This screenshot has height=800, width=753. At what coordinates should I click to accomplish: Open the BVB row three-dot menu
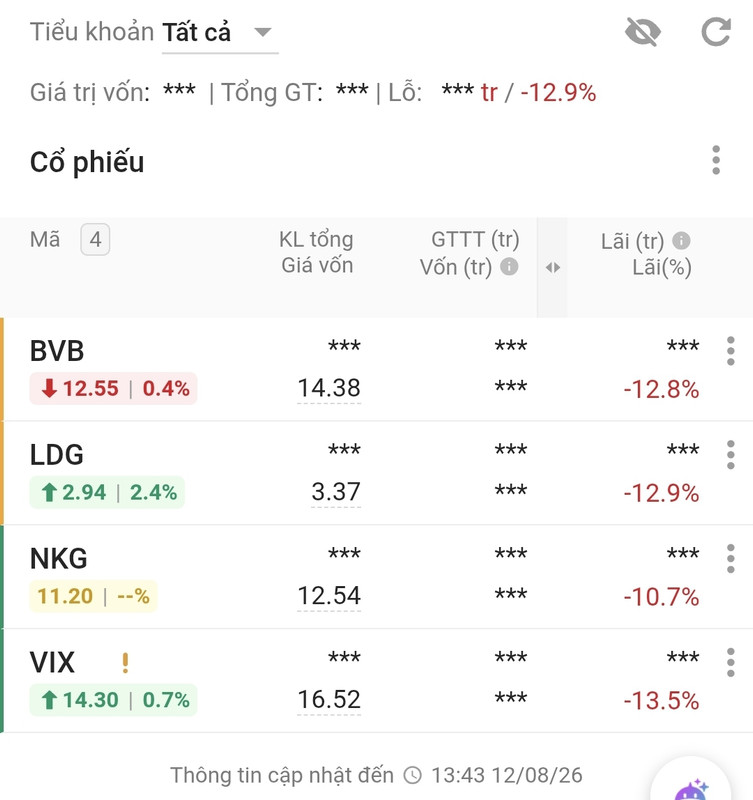pos(730,351)
